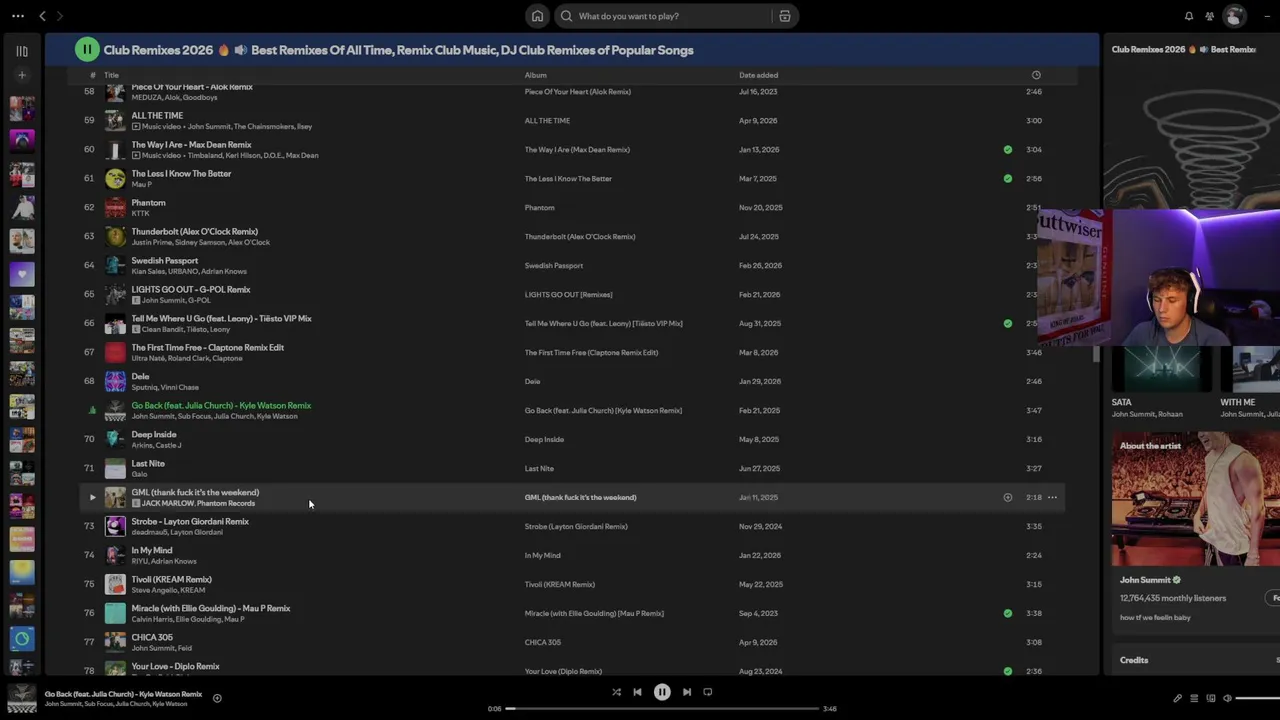This screenshot has height=720, width=1280.
Task: Open the album LIGHTS GO OUT (Remixes)
Action: (568, 295)
